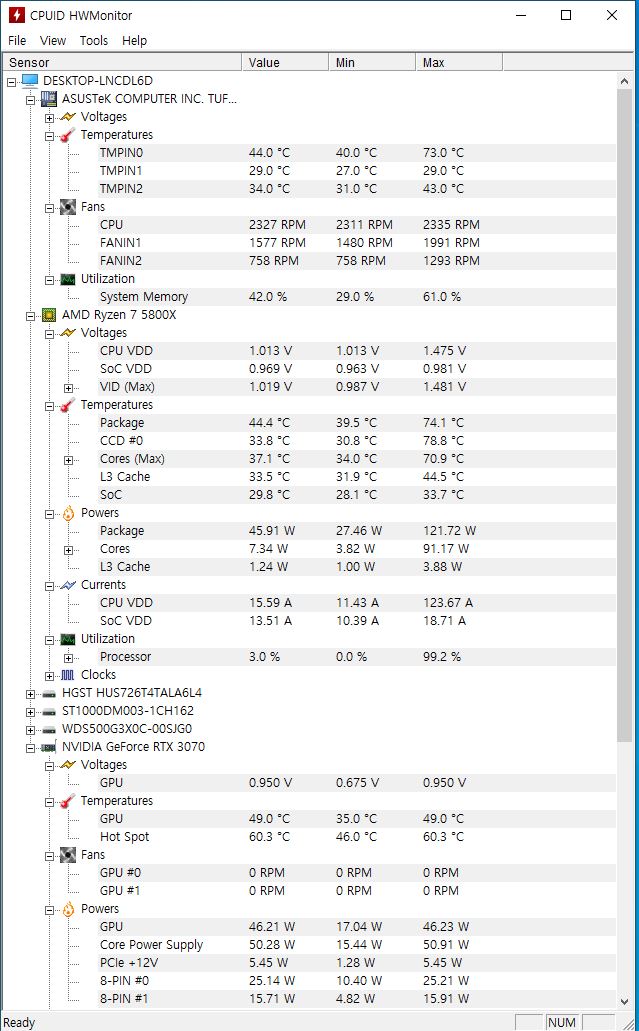Click the scrollbar down arrow
The image size is (639, 1031).
[625, 1001]
